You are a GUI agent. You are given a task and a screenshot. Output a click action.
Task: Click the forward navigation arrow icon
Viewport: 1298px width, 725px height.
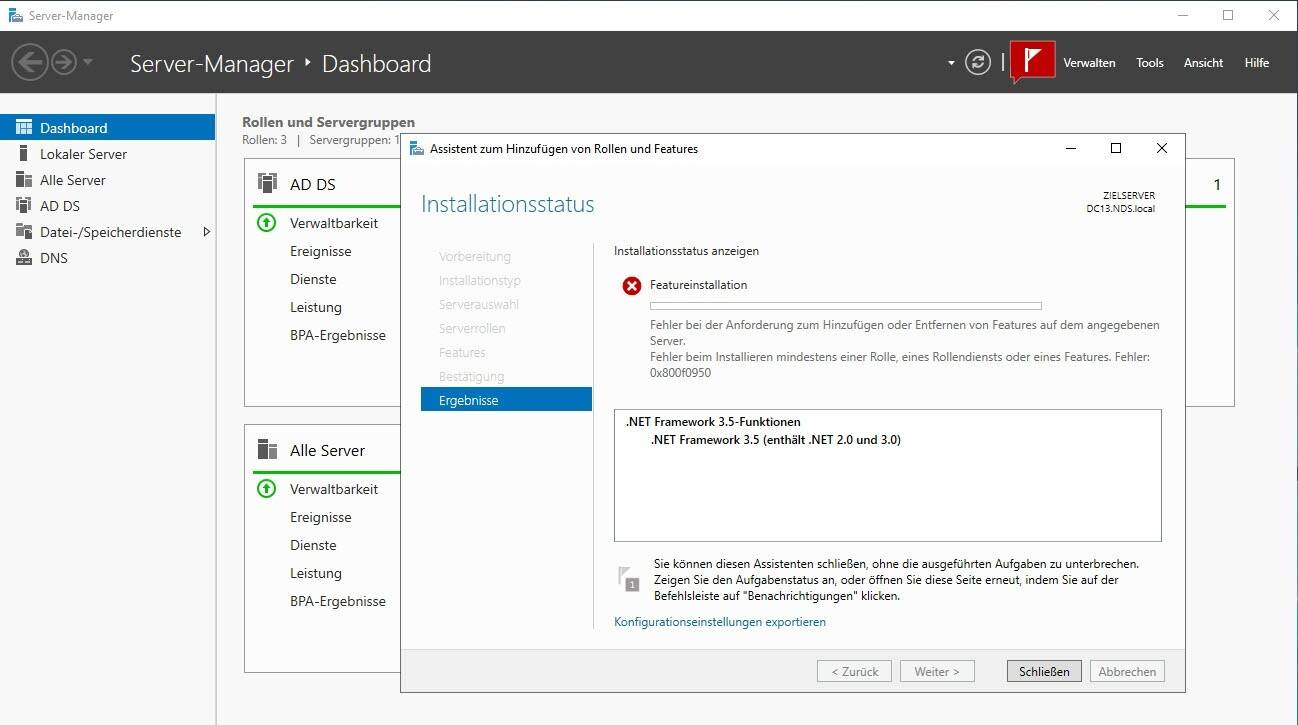[x=64, y=63]
